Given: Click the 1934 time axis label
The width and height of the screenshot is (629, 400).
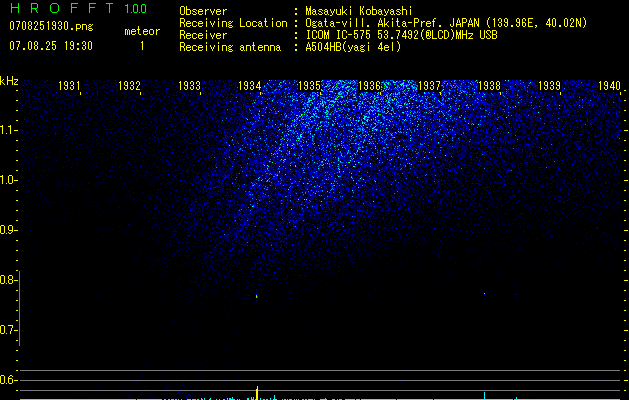Looking at the screenshot, I should coord(249,85).
